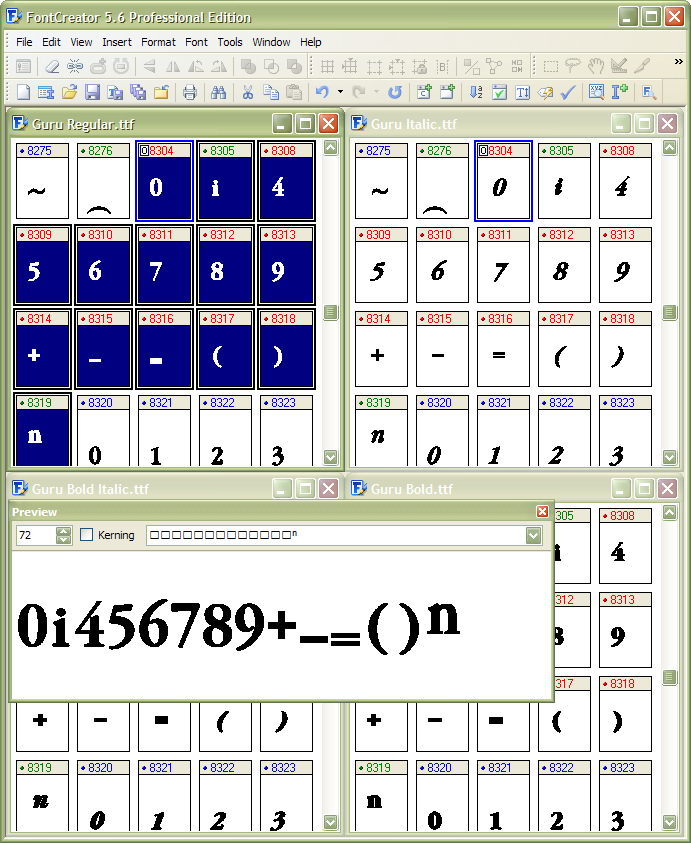
Task: Click the Find binoculars icon
Action: tap(218, 92)
